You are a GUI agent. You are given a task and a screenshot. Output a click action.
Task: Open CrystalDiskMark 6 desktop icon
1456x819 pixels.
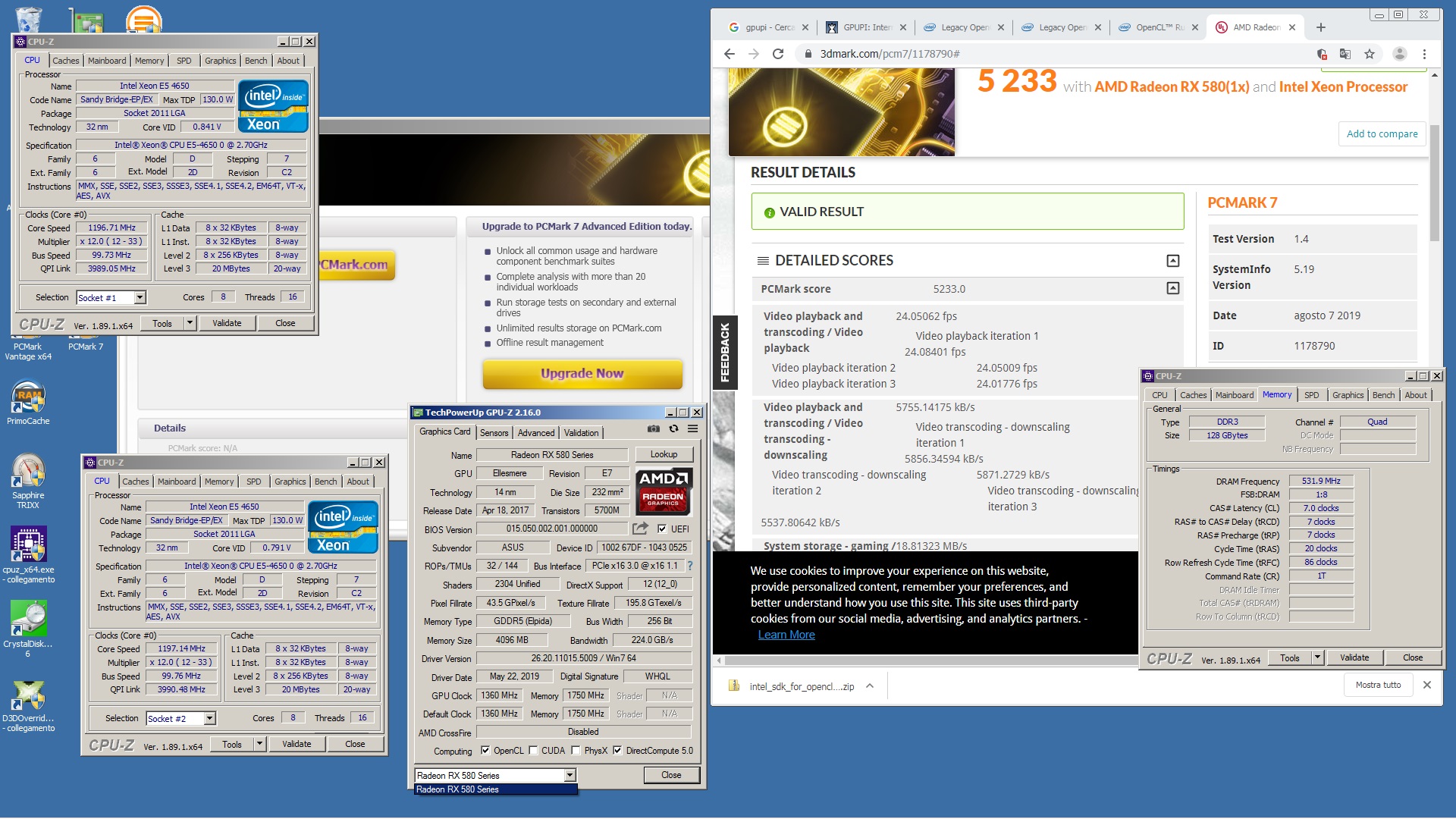point(28,629)
